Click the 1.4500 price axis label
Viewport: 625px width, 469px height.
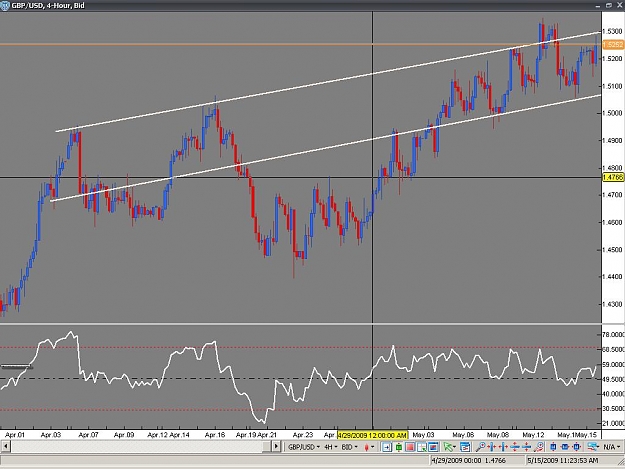pos(612,249)
